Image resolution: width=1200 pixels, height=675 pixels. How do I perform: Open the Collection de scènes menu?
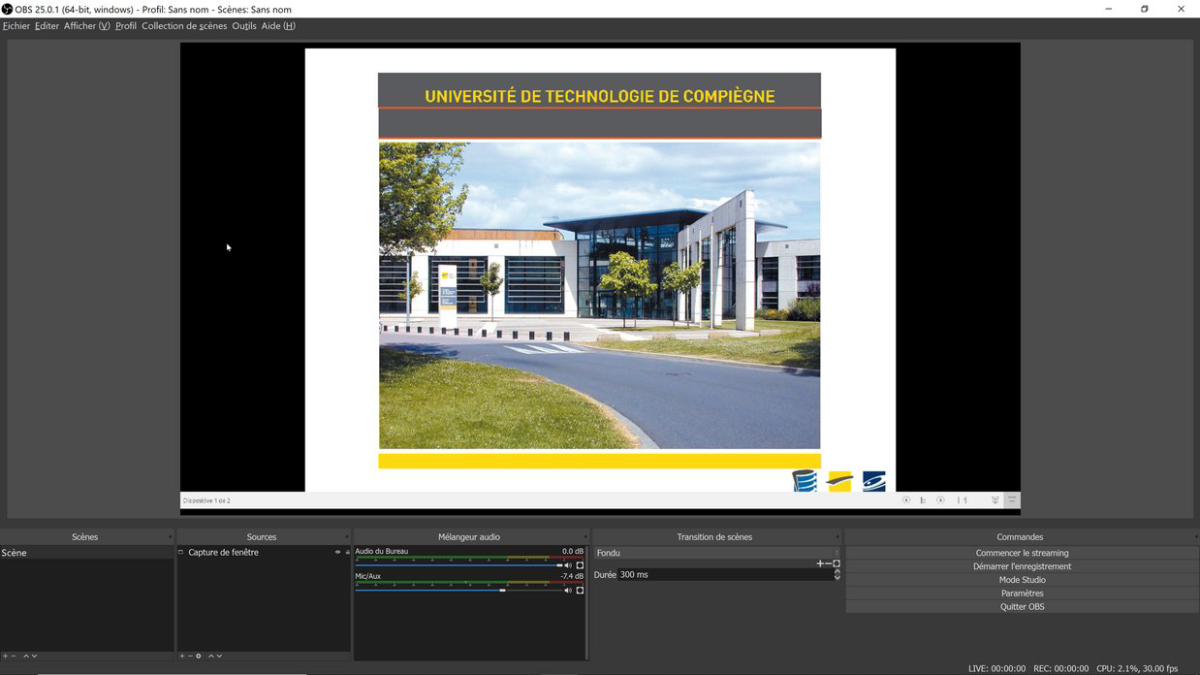click(184, 26)
